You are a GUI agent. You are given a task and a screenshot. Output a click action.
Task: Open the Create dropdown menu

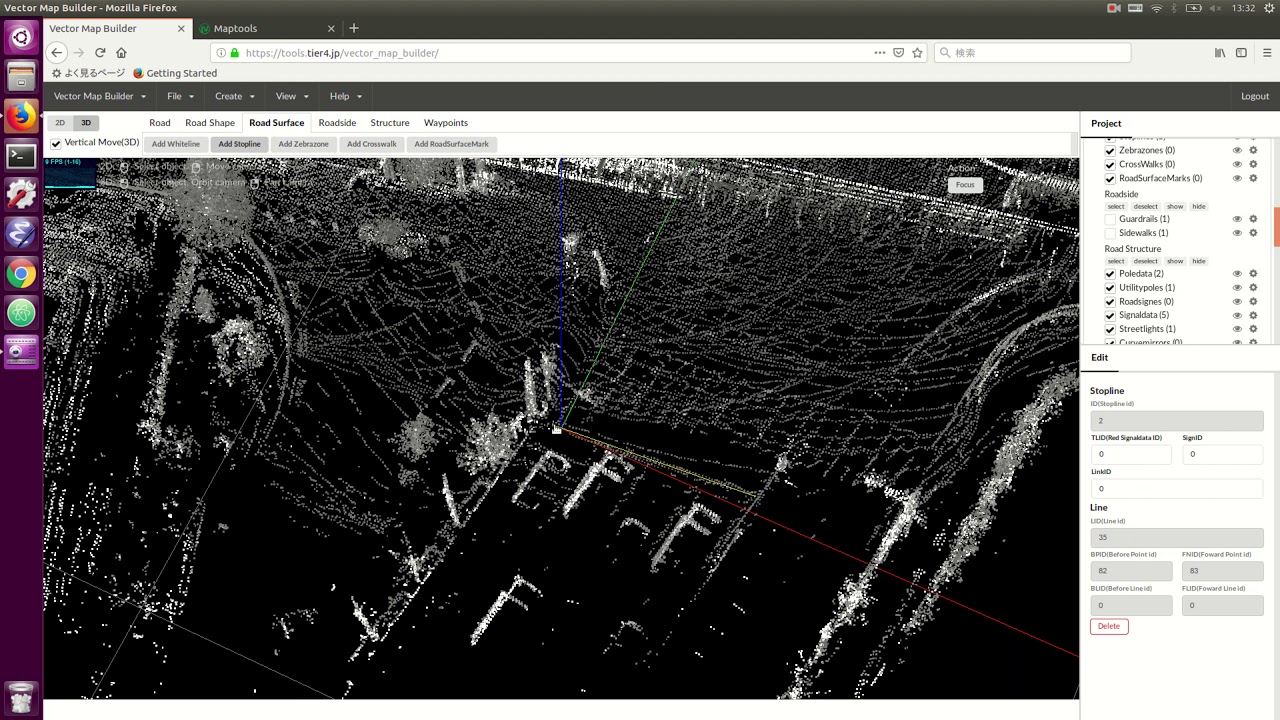(234, 96)
